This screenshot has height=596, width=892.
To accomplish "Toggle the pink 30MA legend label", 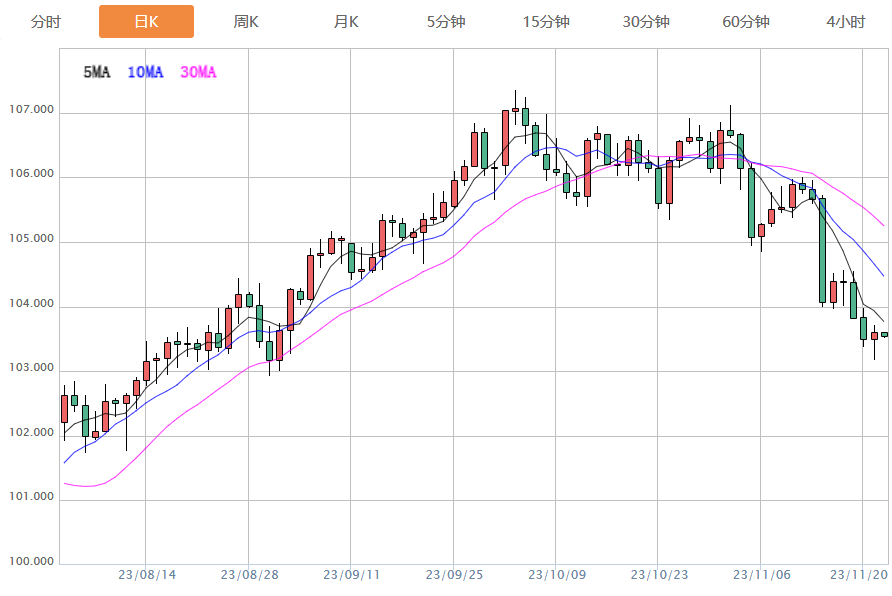I will point(198,72).
